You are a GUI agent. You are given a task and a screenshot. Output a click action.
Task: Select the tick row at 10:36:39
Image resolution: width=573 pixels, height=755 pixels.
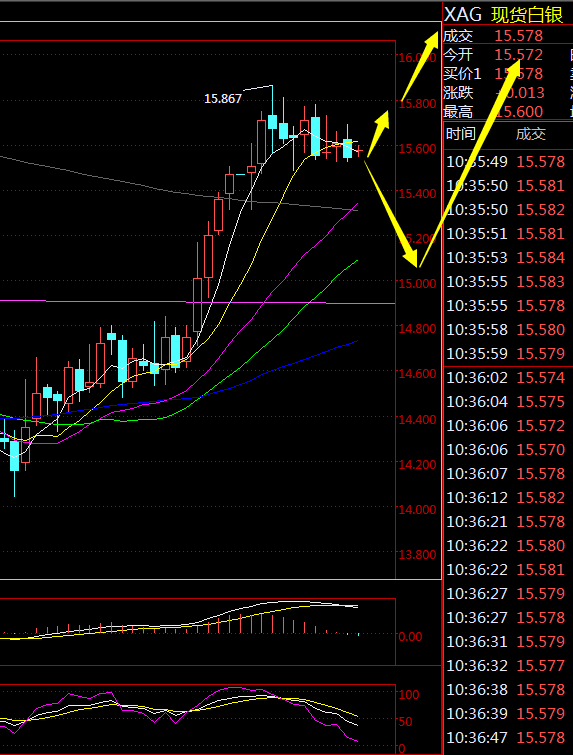pyautogui.click(x=506, y=714)
